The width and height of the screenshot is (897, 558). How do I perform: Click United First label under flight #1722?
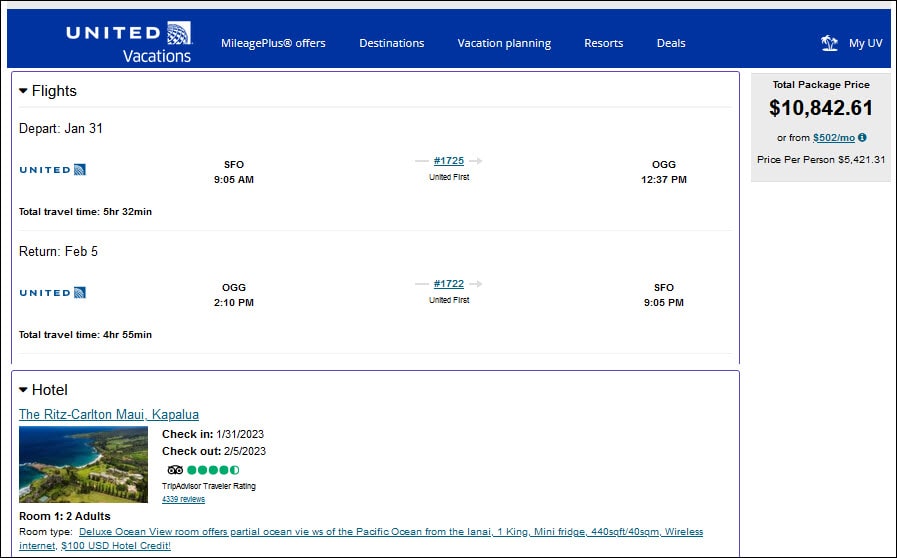pyautogui.click(x=449, y=300)
